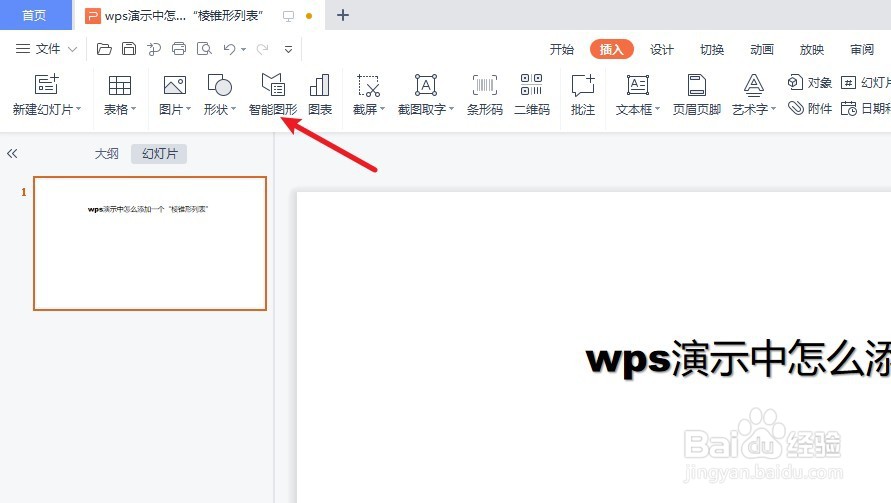Add a Comment (批注)

tap(583, 94)
